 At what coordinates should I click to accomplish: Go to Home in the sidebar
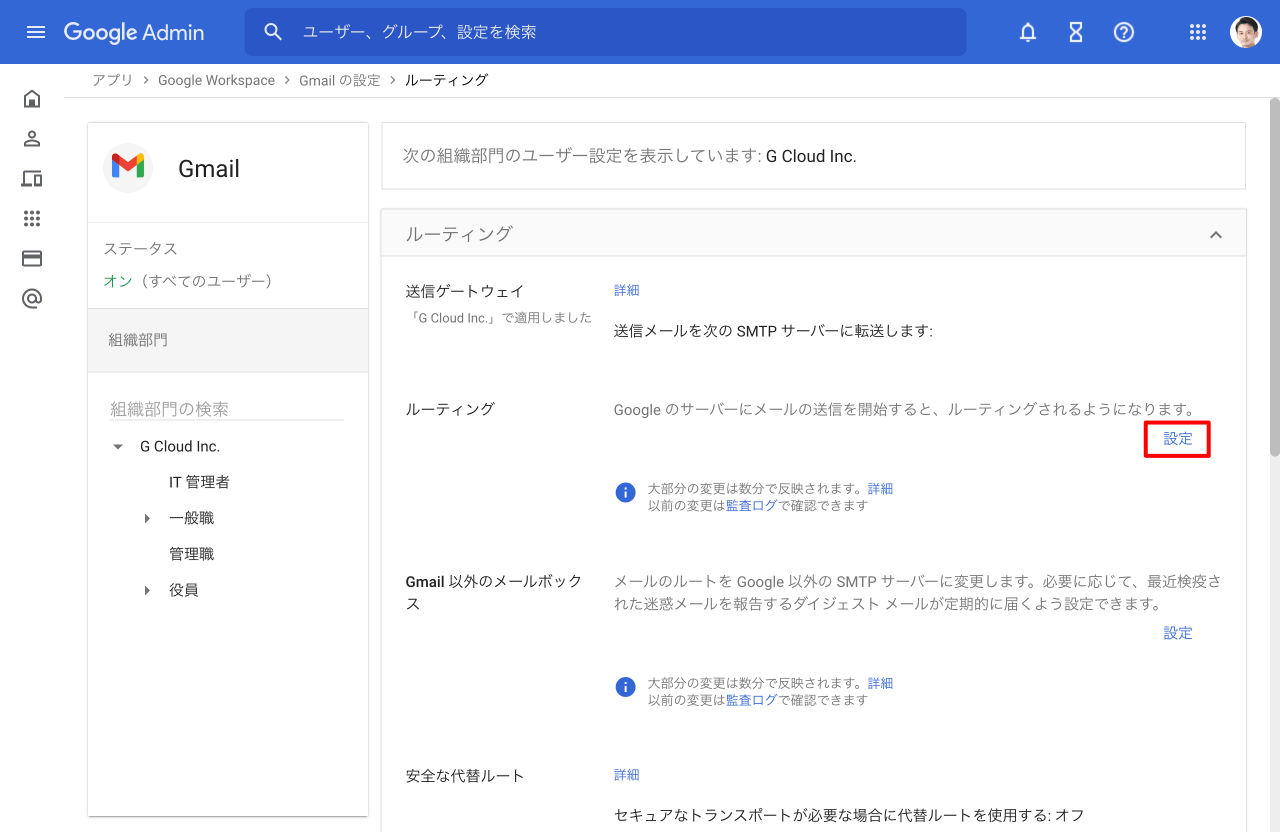click(32, 98)
